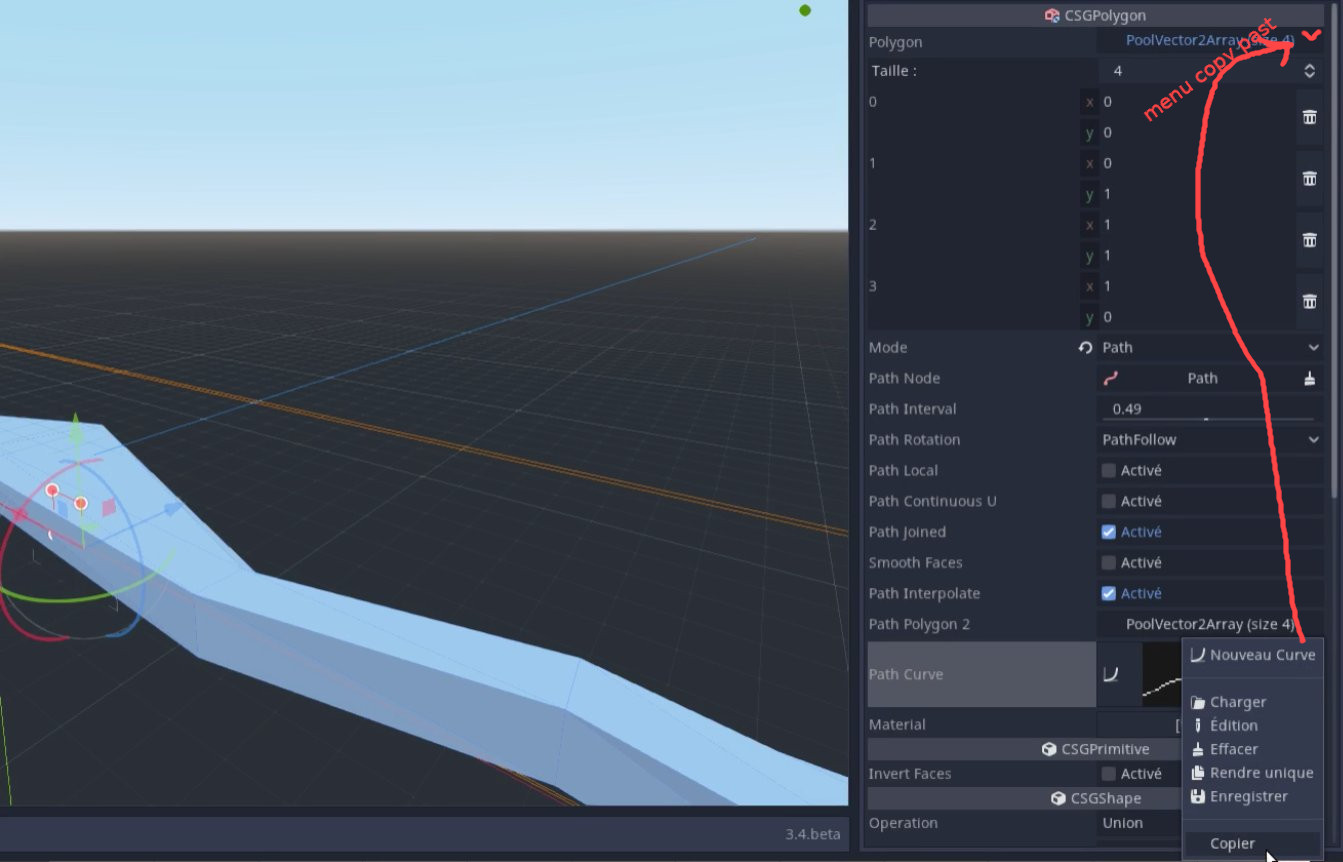The image size is (1343, 862).
Task: Open the Mode dropdown showing Path
Action: (1210, 348)
